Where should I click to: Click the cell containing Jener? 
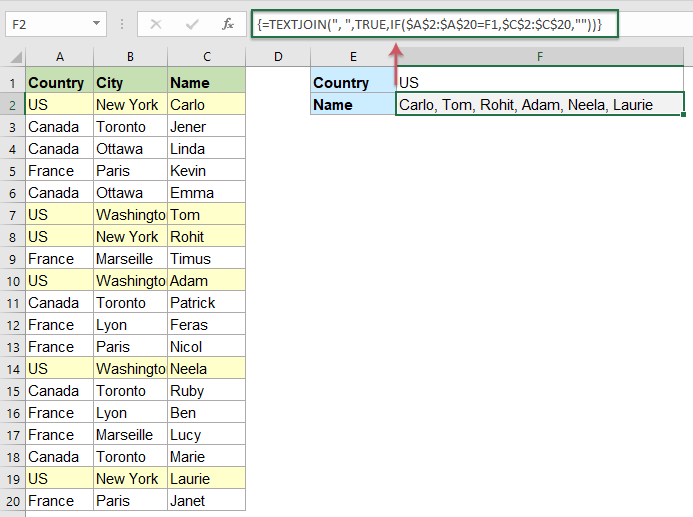click(206, 127)
